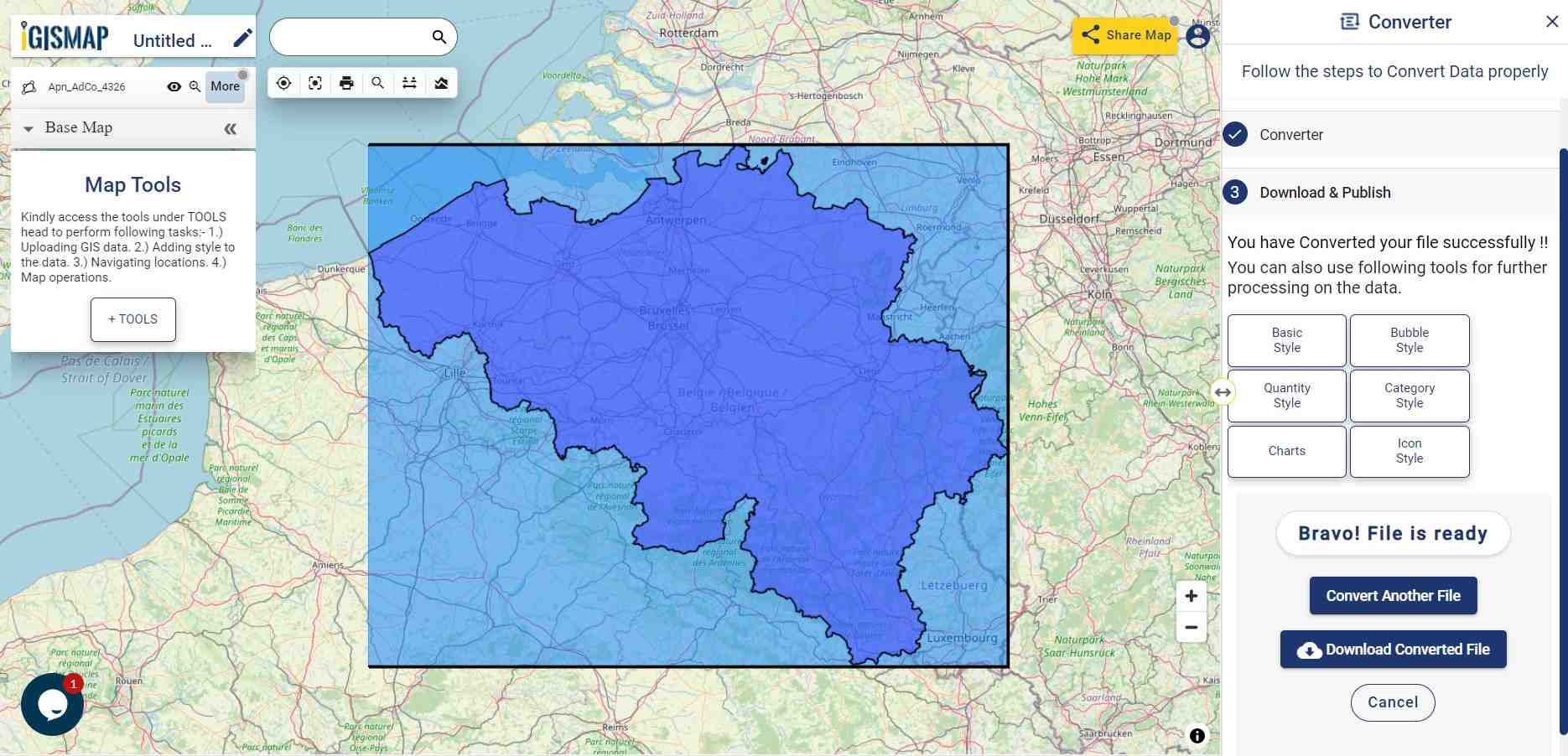Edit the Untitled map name pencil icon
Viewport: 1568px width, 756px height.
coord(242,38)
